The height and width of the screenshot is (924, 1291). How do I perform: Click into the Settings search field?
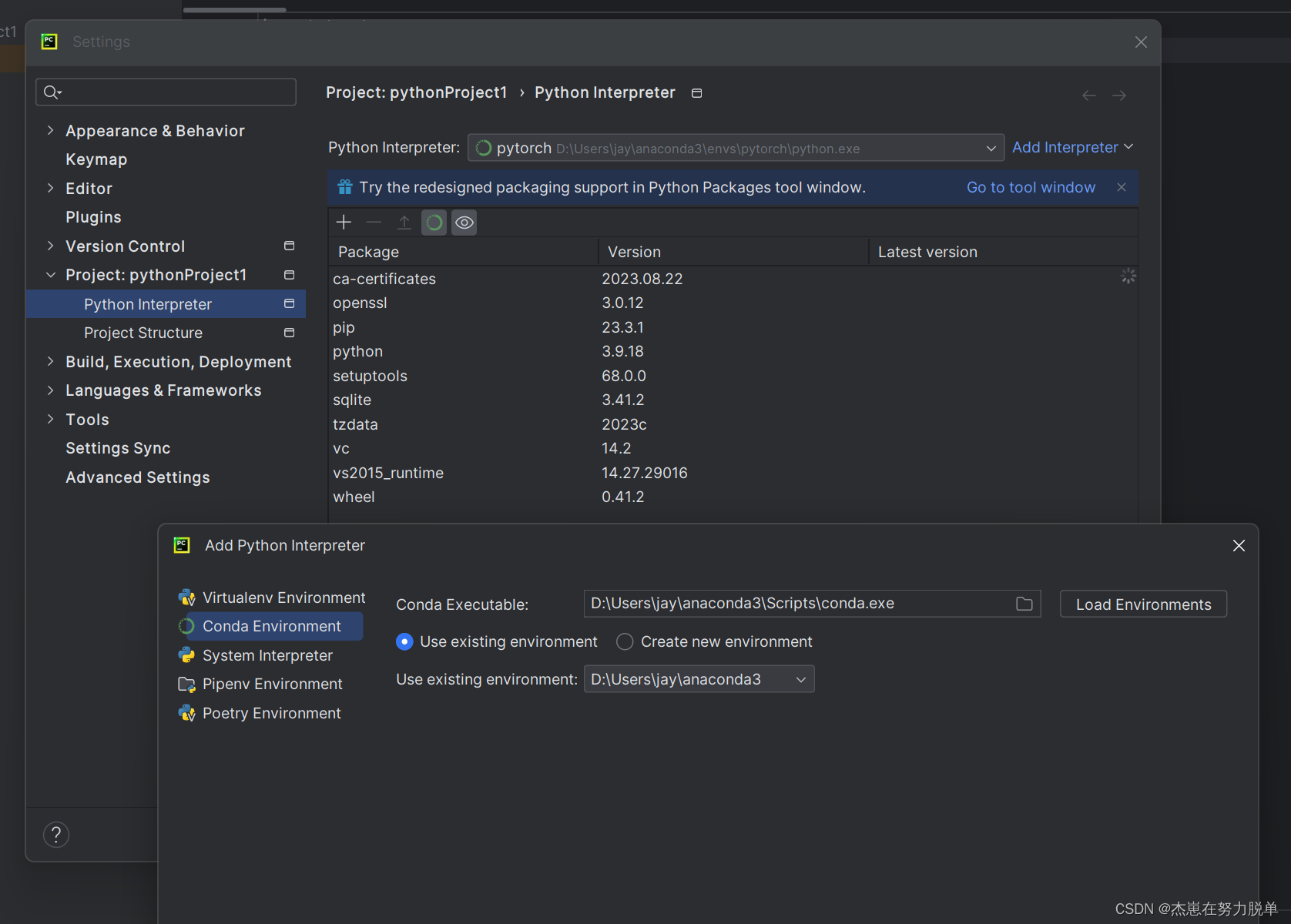166,92
